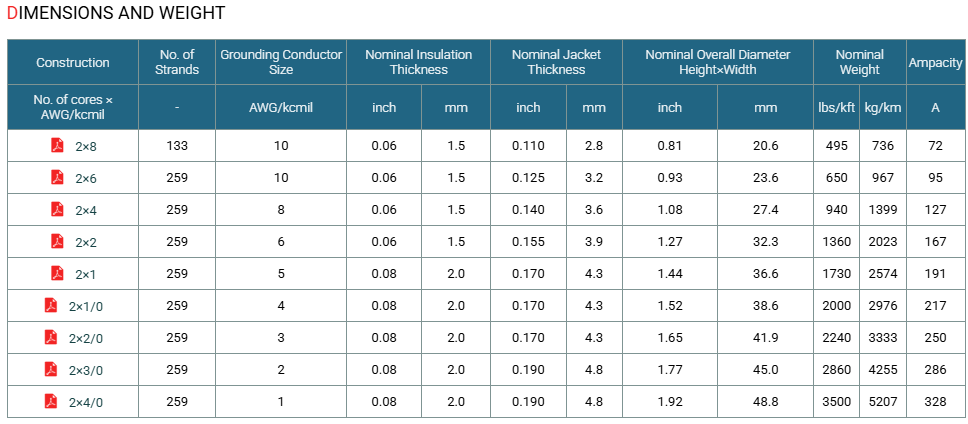This screenshot has height=424, width=968.
Task: Click the Construction column header
Action: pyautogui.click(x=73, y=62)
